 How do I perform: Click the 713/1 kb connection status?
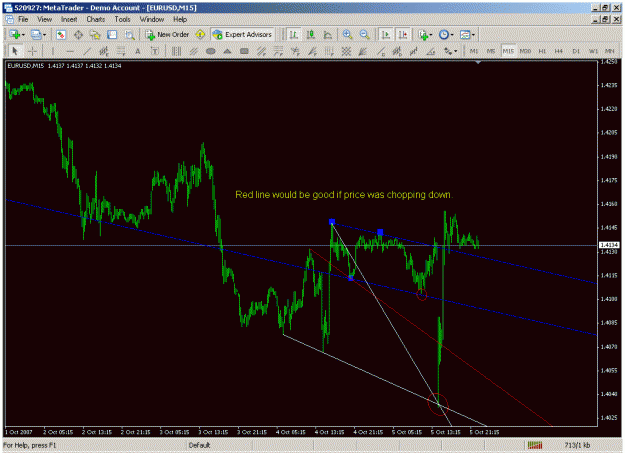click(x=577, y=445)
